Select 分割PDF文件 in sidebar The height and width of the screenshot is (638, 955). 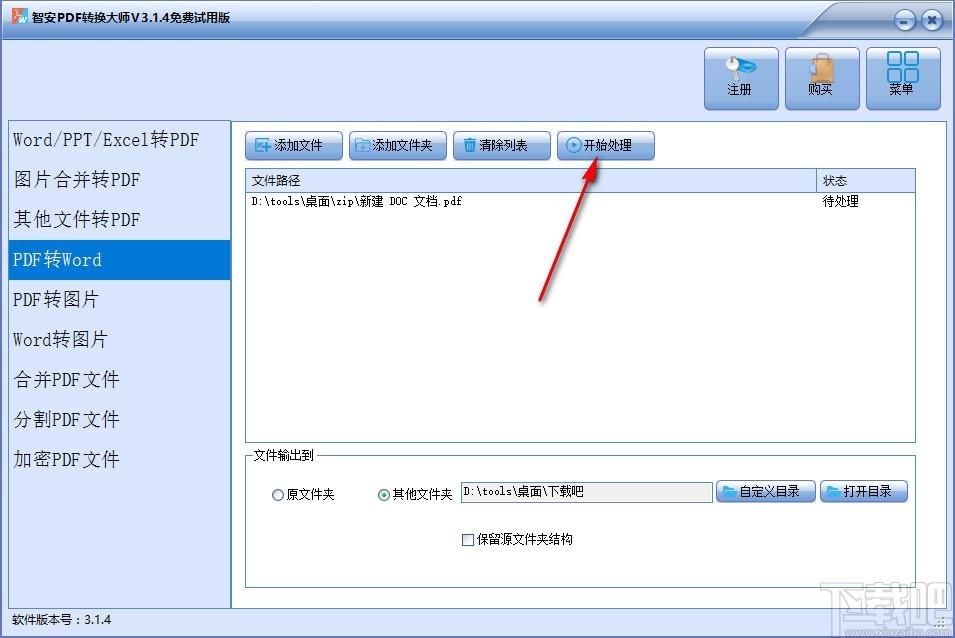coord(119,419)
